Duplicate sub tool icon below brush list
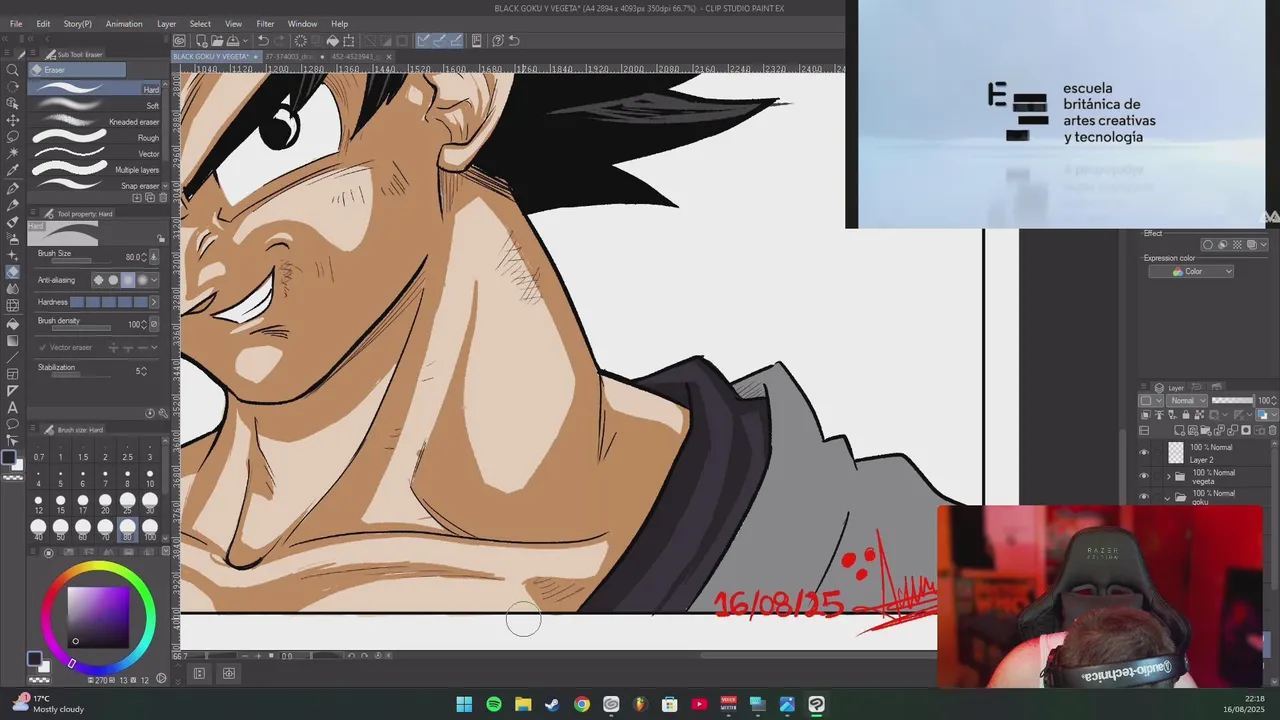The image size is (1280, 720). point(150,198)
